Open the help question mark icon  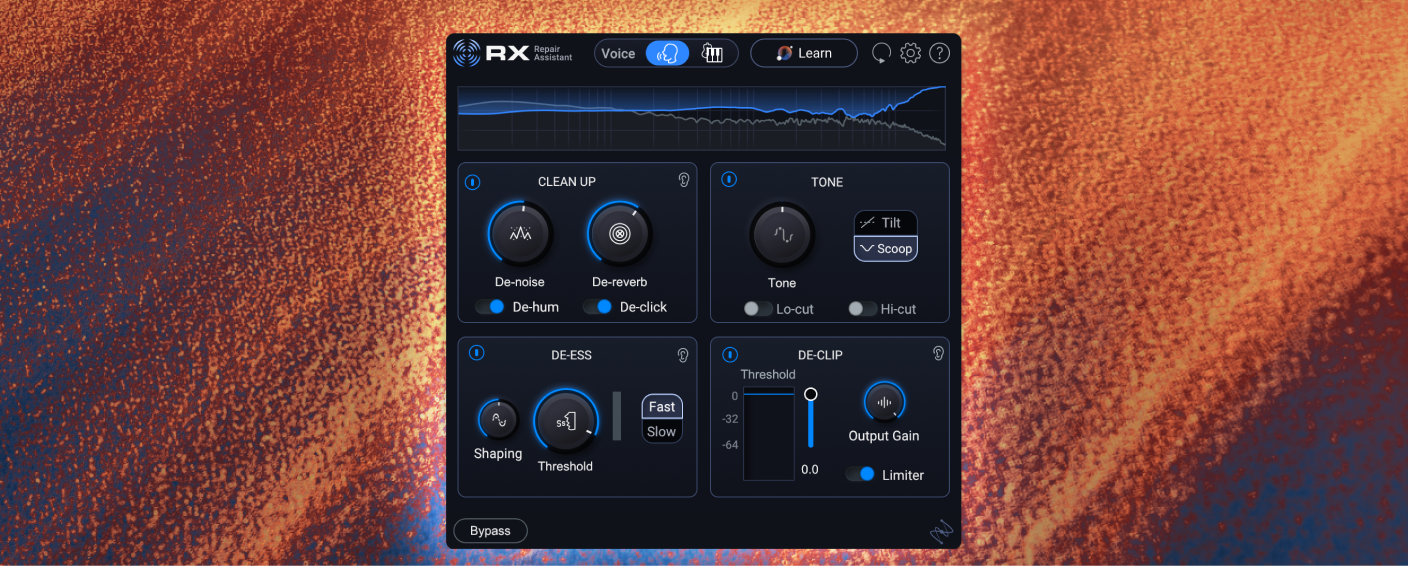[x=939, y=53]
